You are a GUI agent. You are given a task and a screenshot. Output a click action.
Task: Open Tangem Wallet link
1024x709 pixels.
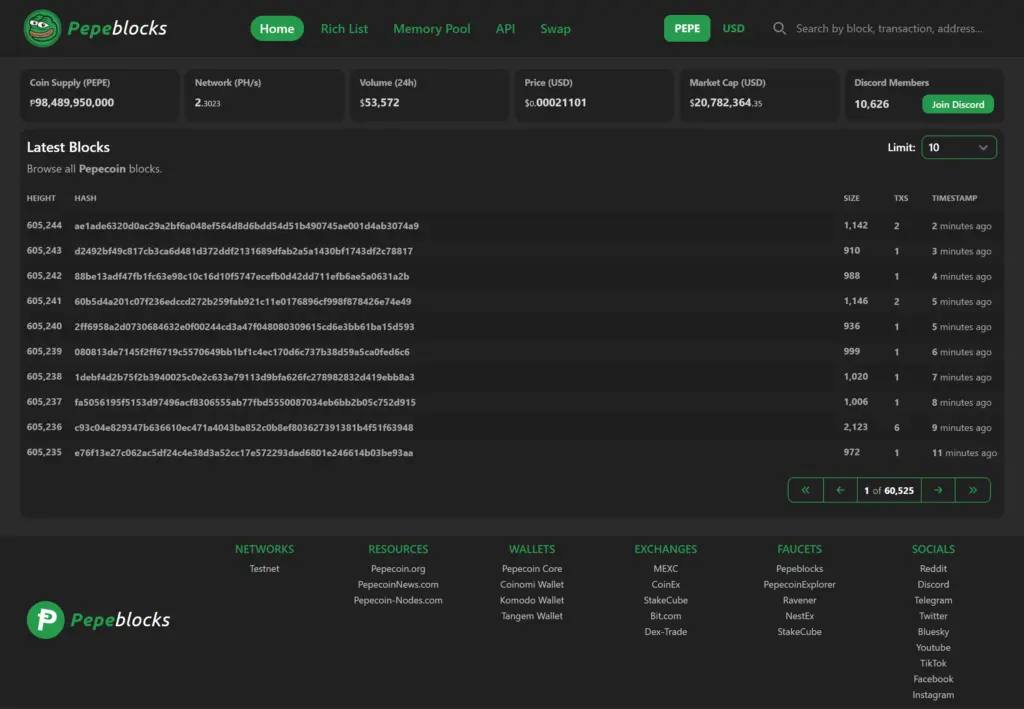point(532,616)
